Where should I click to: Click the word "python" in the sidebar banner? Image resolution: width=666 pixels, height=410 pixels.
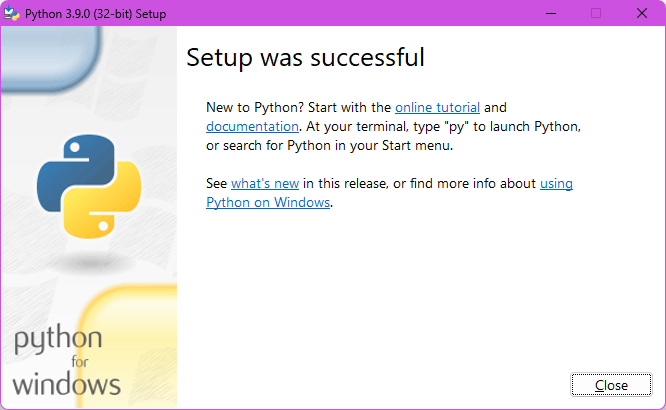(x=58, y=341)
